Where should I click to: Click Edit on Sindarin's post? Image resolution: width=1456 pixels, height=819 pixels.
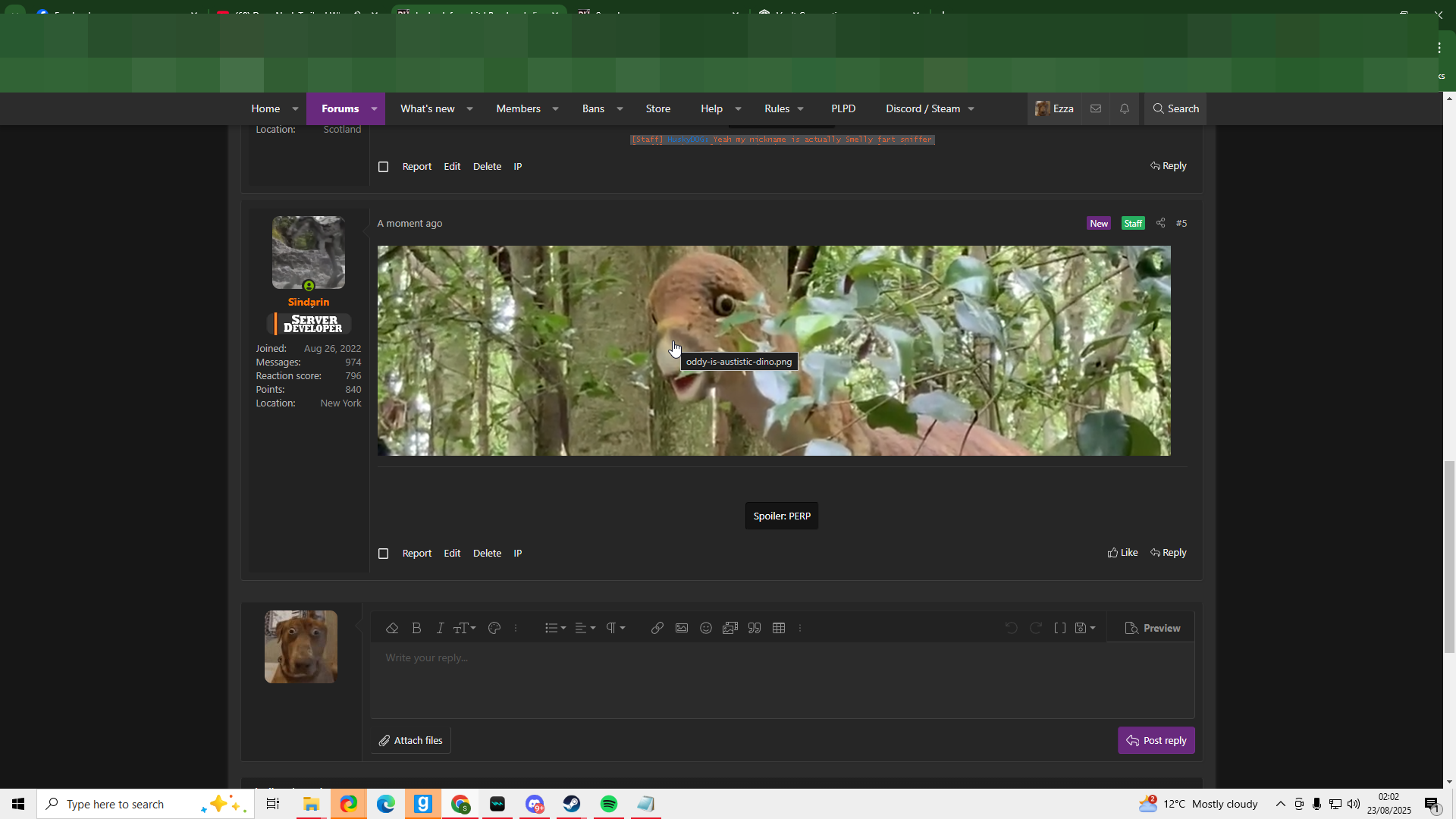[x=452, y=554]
